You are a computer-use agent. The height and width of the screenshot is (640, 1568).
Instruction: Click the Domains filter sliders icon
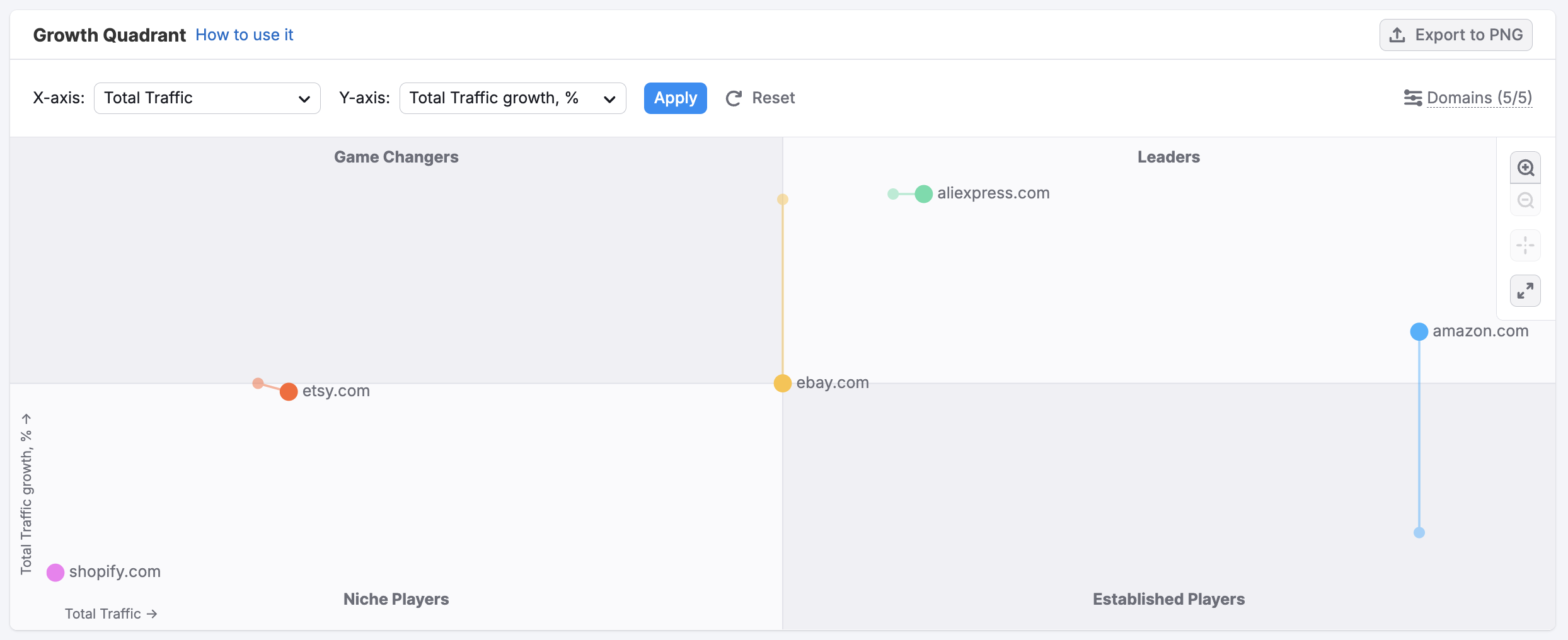point(1412,98)
